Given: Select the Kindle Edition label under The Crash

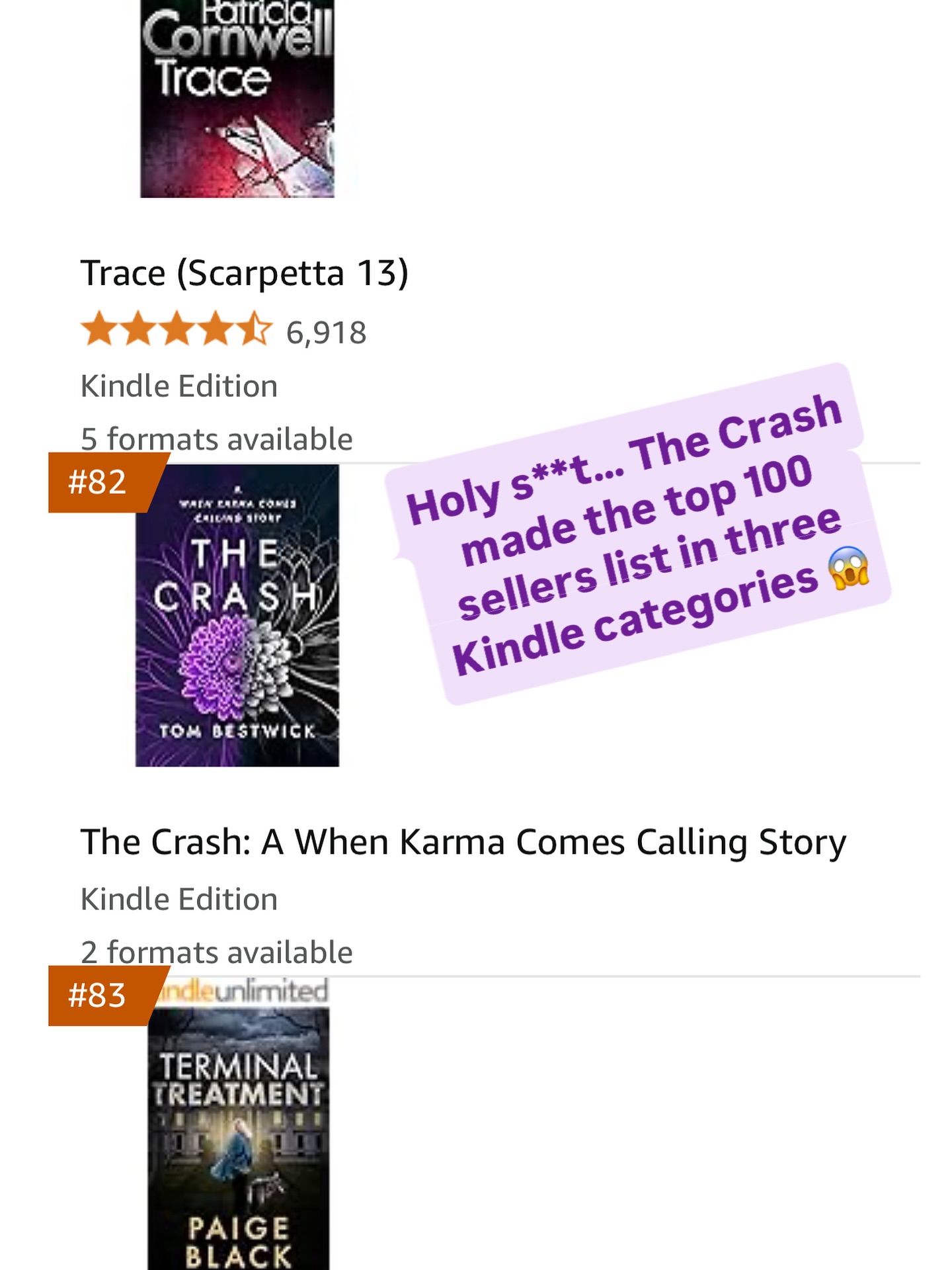Looking at the screenshot, I should tap(179, 899).
